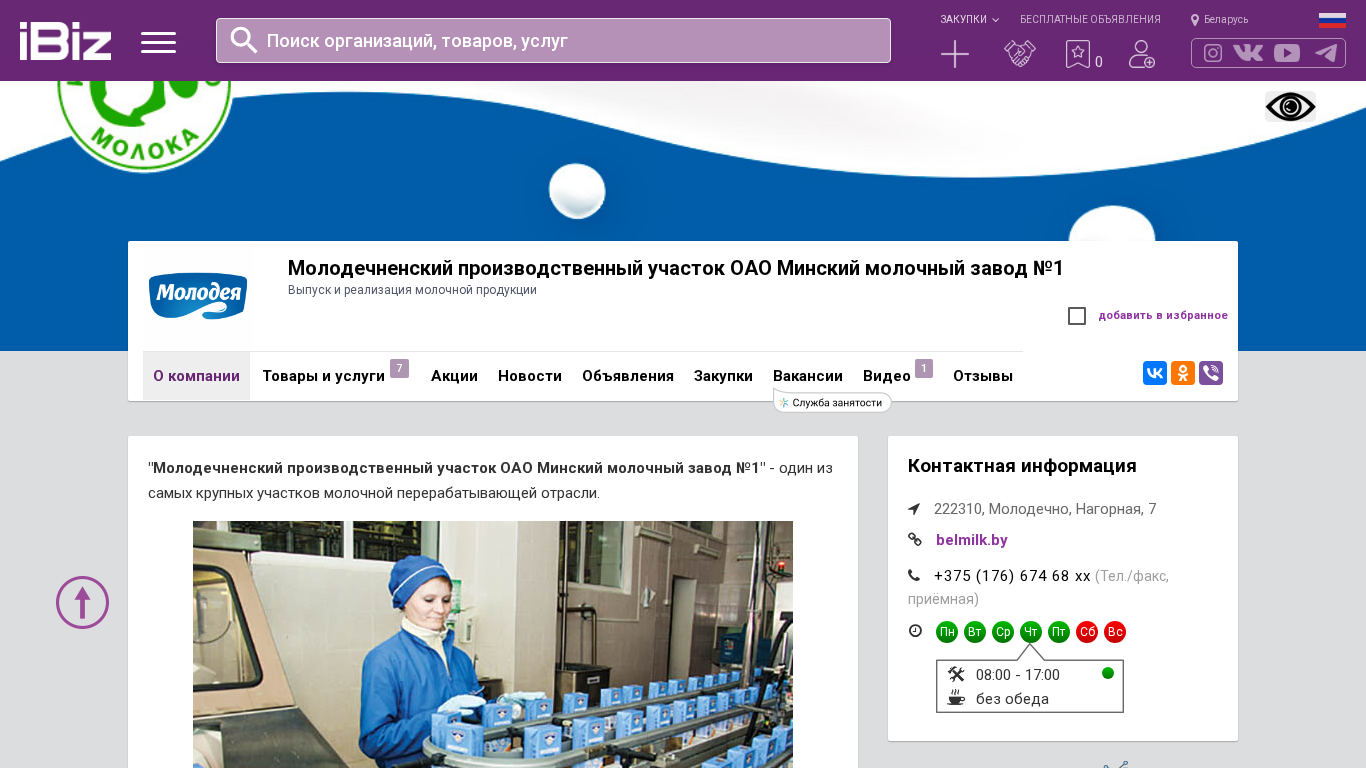1366x768 pixels.
Task: Share company page on VKontakte
Action: point(1155,373)
